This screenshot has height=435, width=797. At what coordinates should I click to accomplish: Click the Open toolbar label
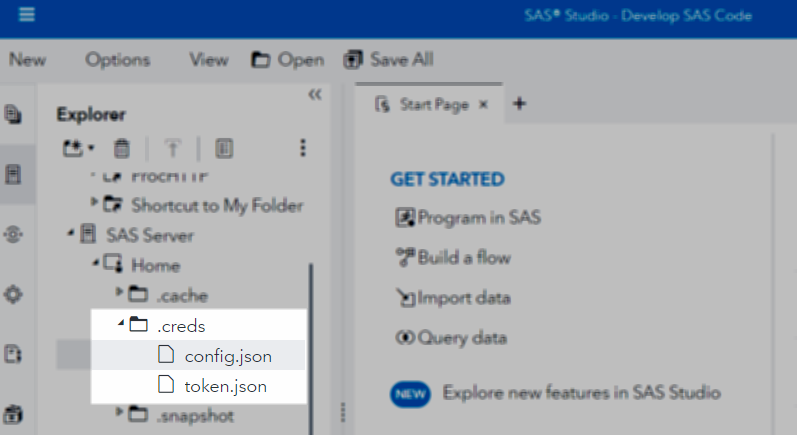300,60
